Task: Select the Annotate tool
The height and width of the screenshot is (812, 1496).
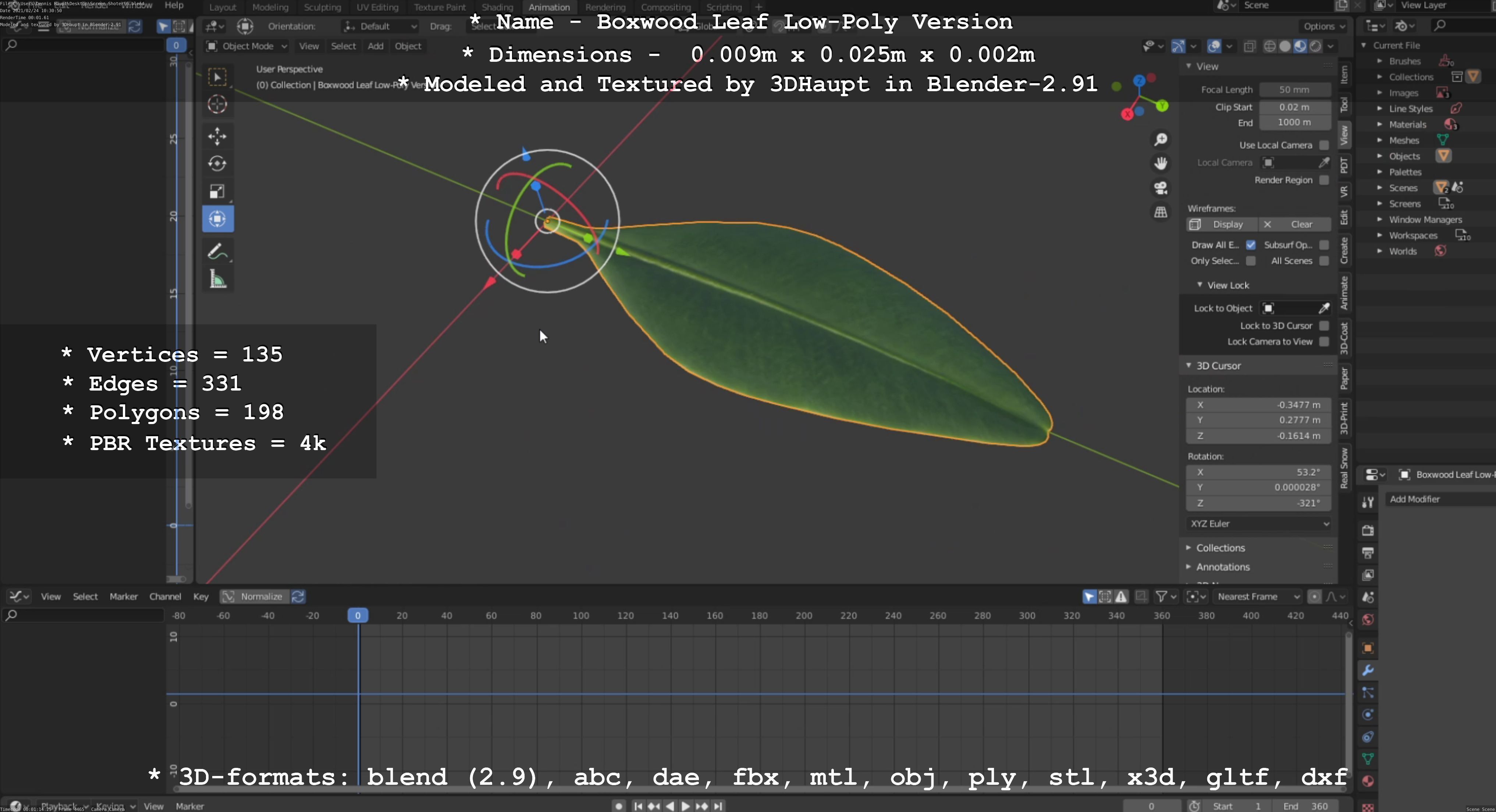Action: point(218,252)
